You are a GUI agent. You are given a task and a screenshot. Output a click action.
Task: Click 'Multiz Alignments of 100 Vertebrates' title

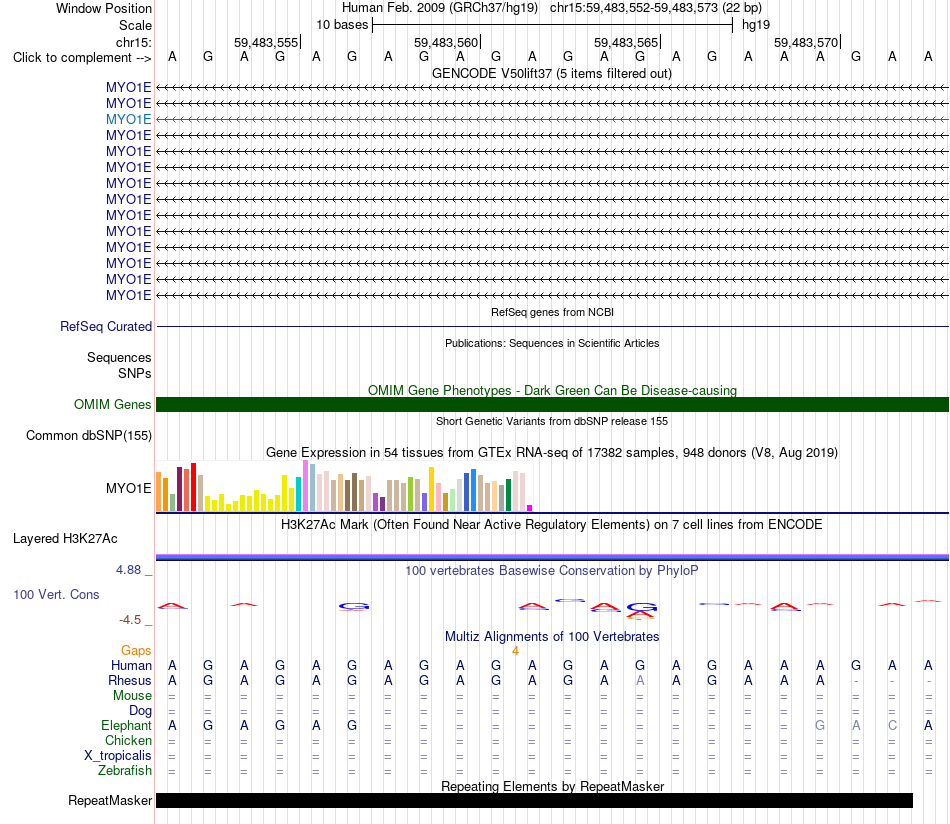coord(552,636)
